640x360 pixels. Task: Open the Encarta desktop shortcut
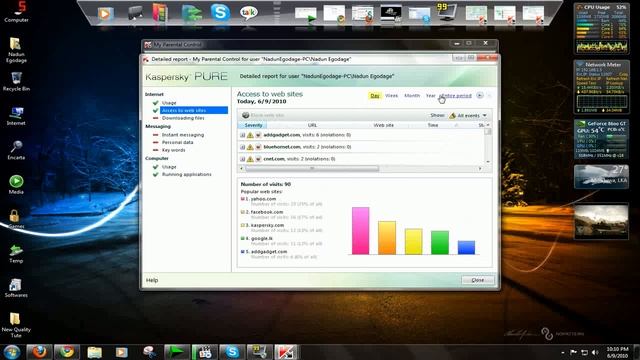coord(16,150)
